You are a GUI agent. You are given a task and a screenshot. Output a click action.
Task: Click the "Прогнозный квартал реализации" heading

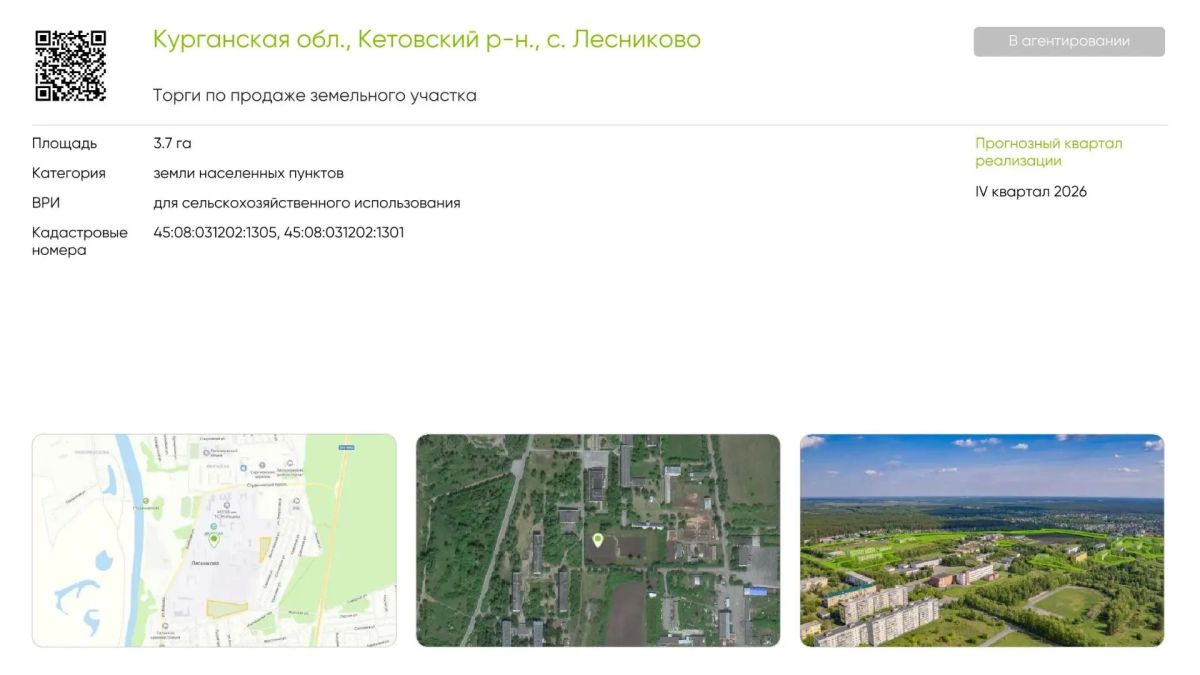pyautogui.click(x=1049, y=152)
